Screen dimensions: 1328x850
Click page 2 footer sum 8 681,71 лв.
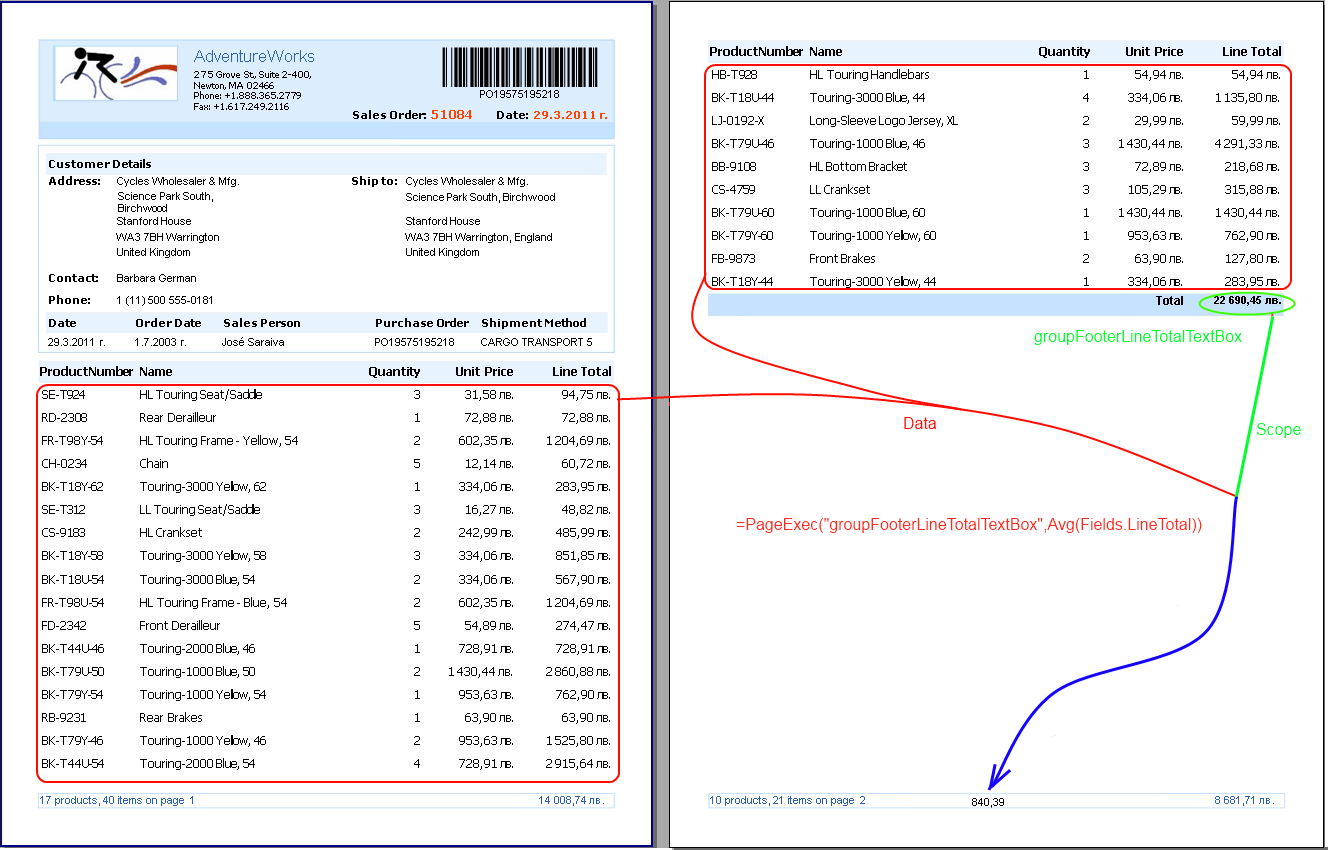pos(1245,800)
